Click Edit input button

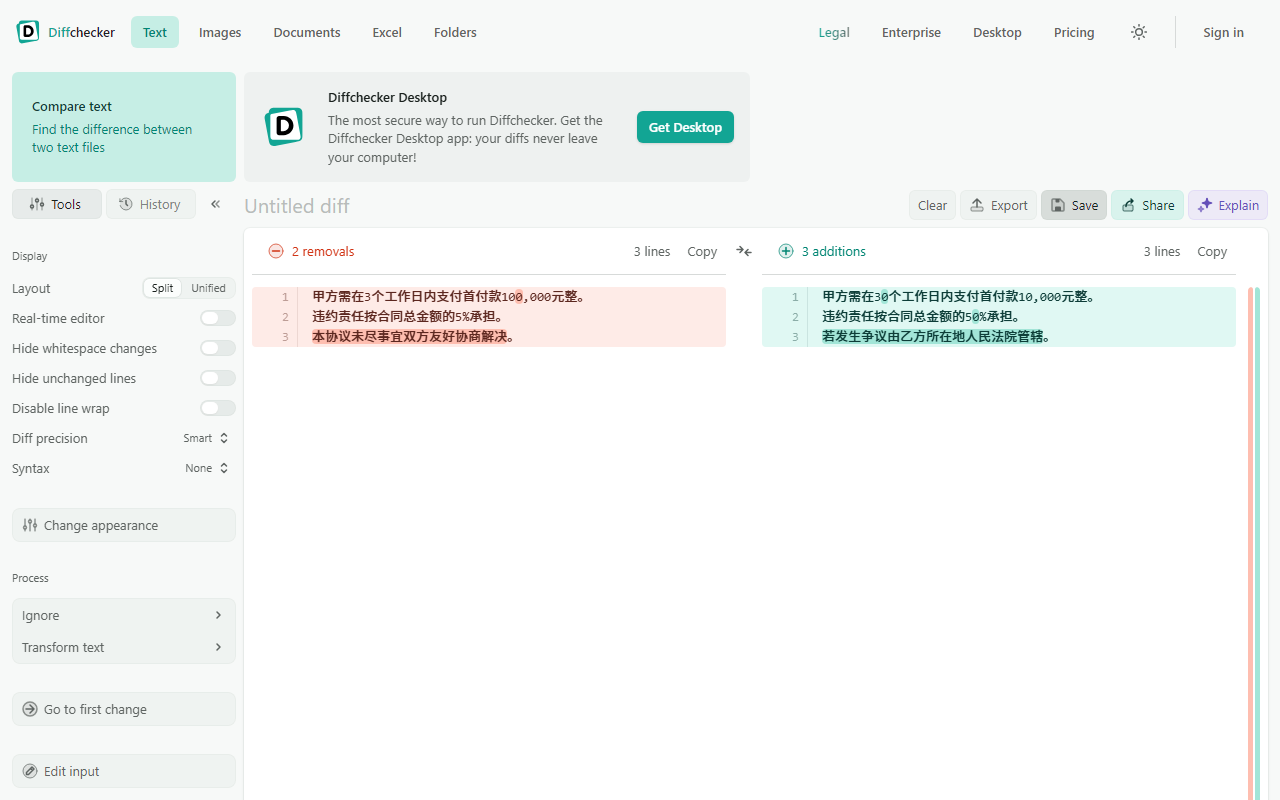tap(124, 771)
